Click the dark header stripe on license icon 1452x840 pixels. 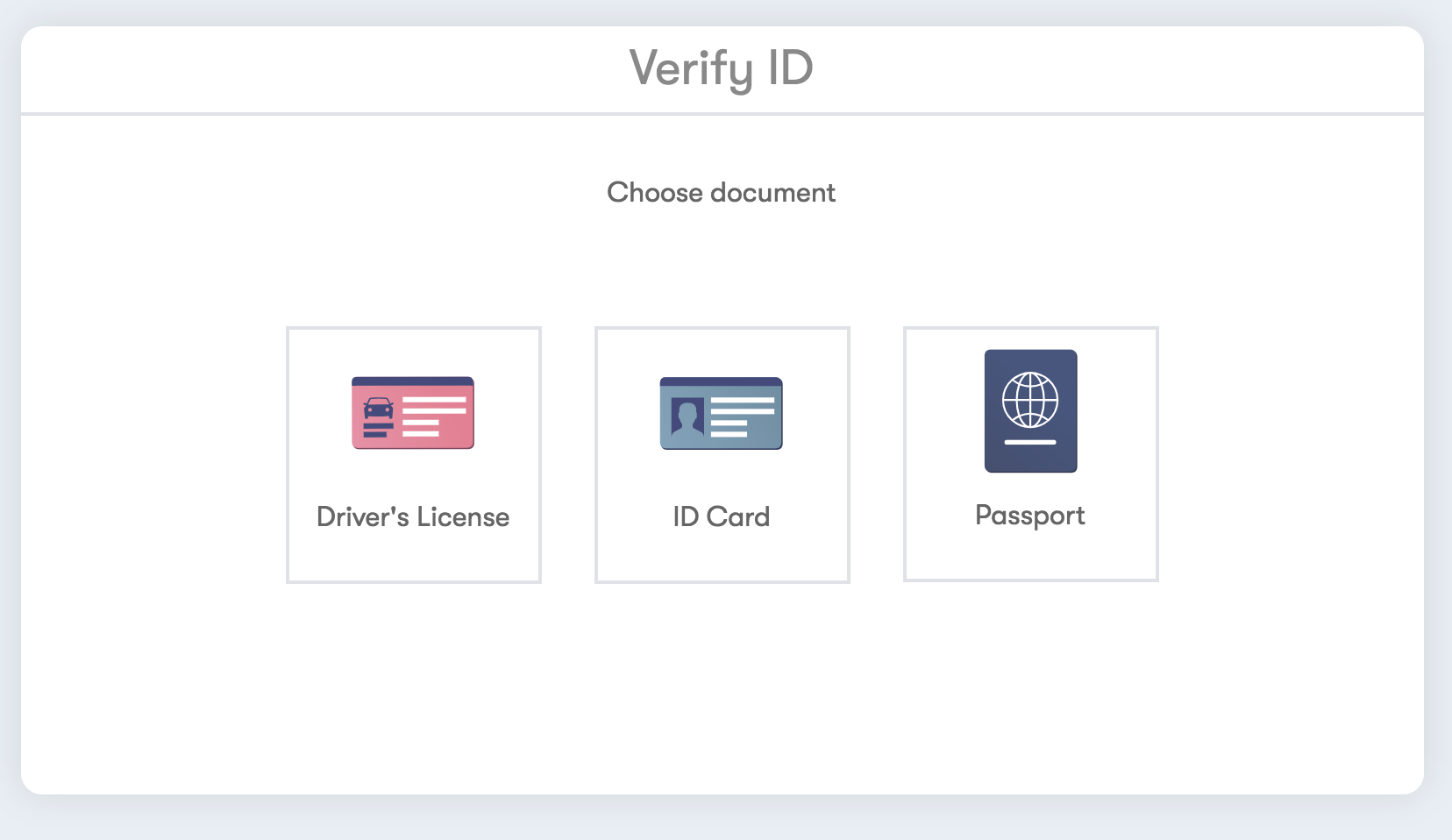pos(413,381)
